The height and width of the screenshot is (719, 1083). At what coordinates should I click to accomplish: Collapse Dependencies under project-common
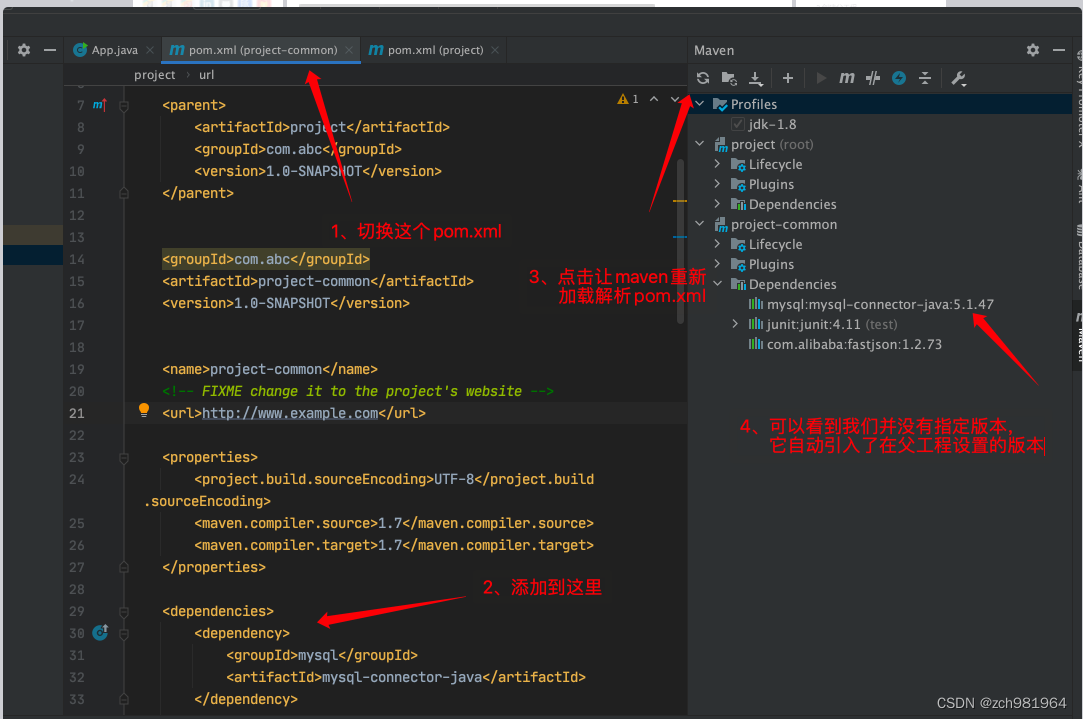(717, 283)
